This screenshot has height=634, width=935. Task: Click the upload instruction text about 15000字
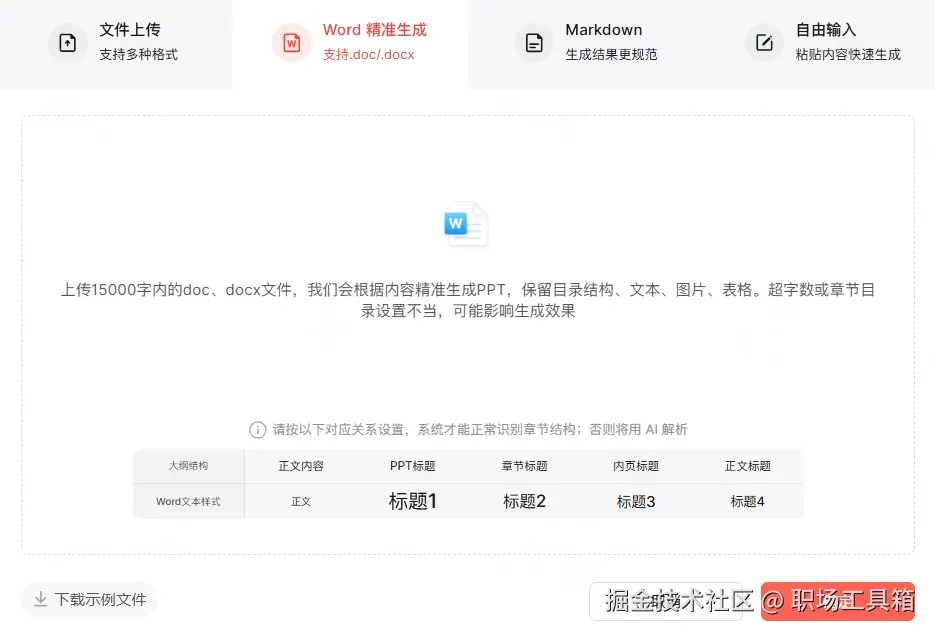click(x=468, y=300)
